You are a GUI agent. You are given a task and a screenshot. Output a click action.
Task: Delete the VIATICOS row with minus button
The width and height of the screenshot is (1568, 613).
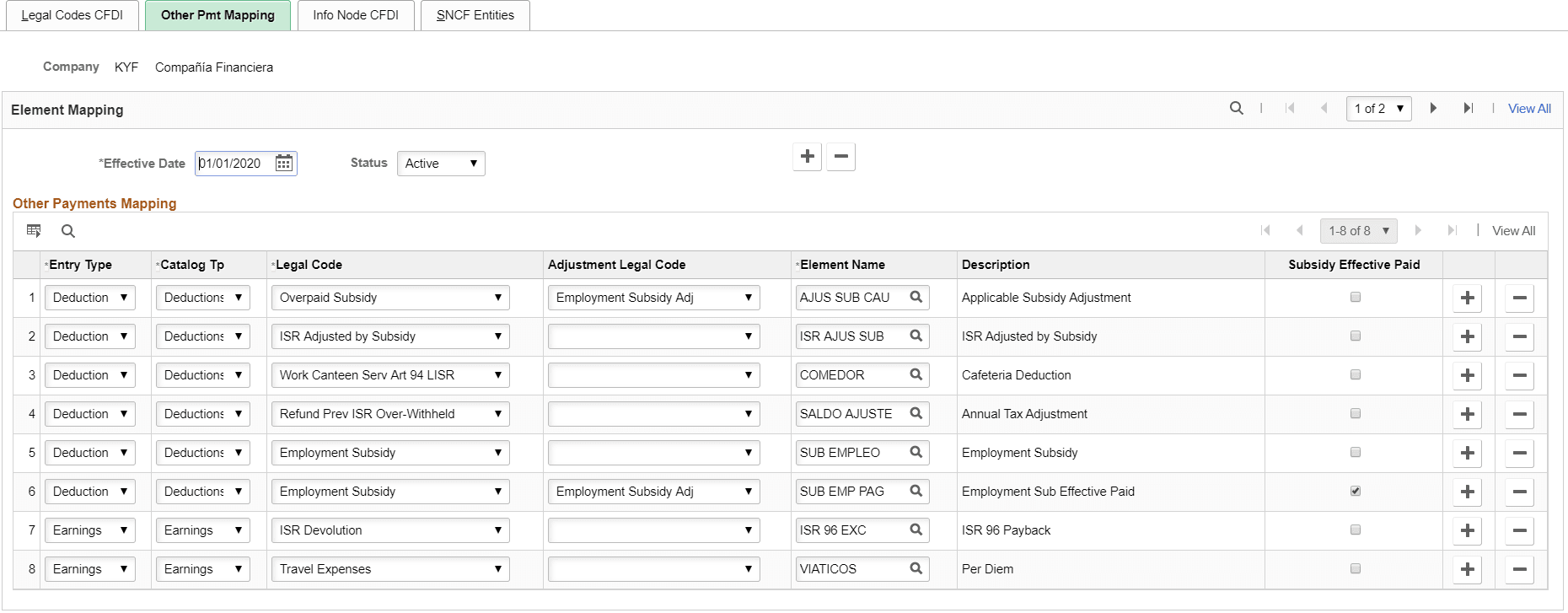[x=1519, y=569]
